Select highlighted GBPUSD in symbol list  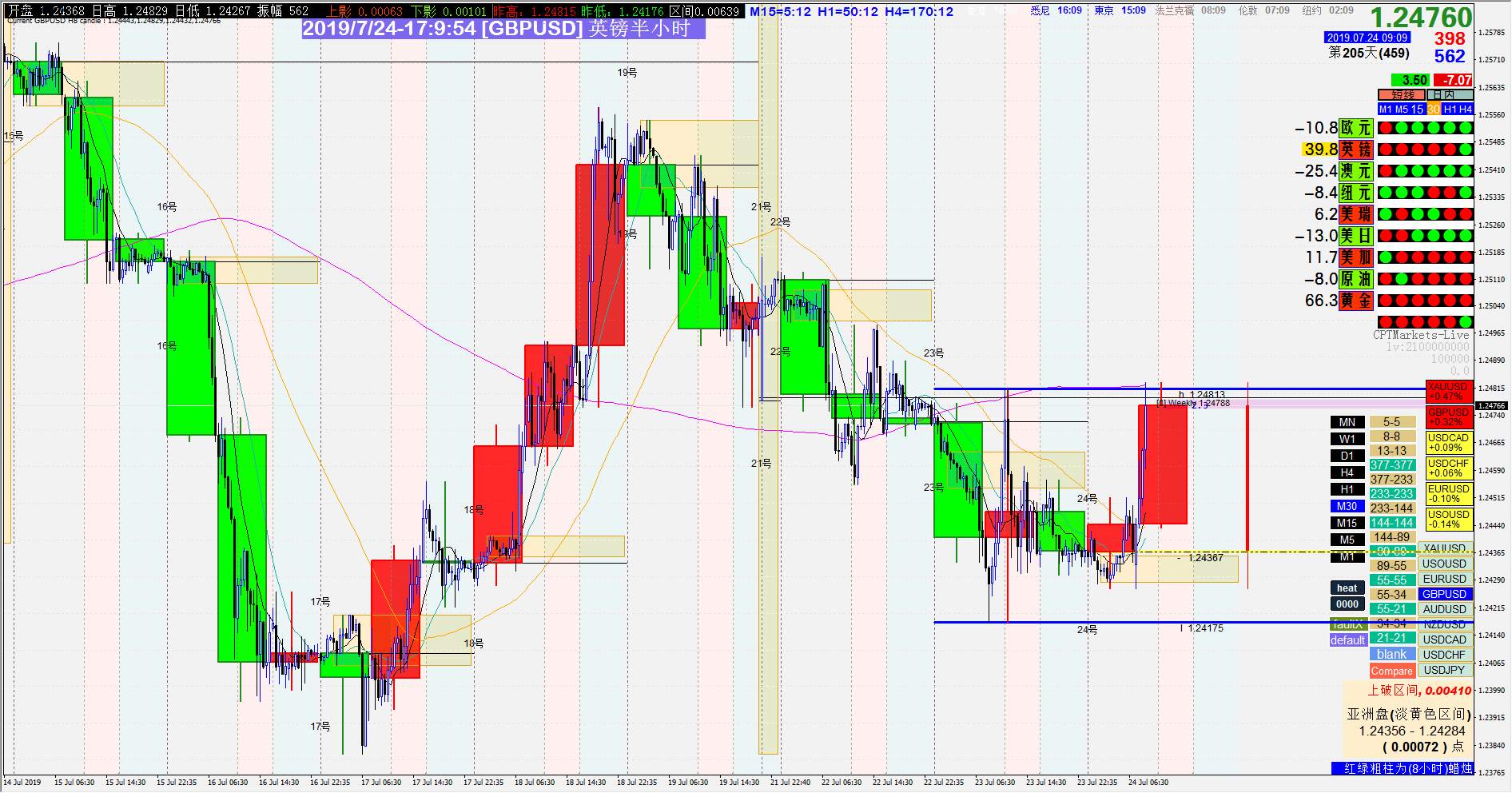1444,594
